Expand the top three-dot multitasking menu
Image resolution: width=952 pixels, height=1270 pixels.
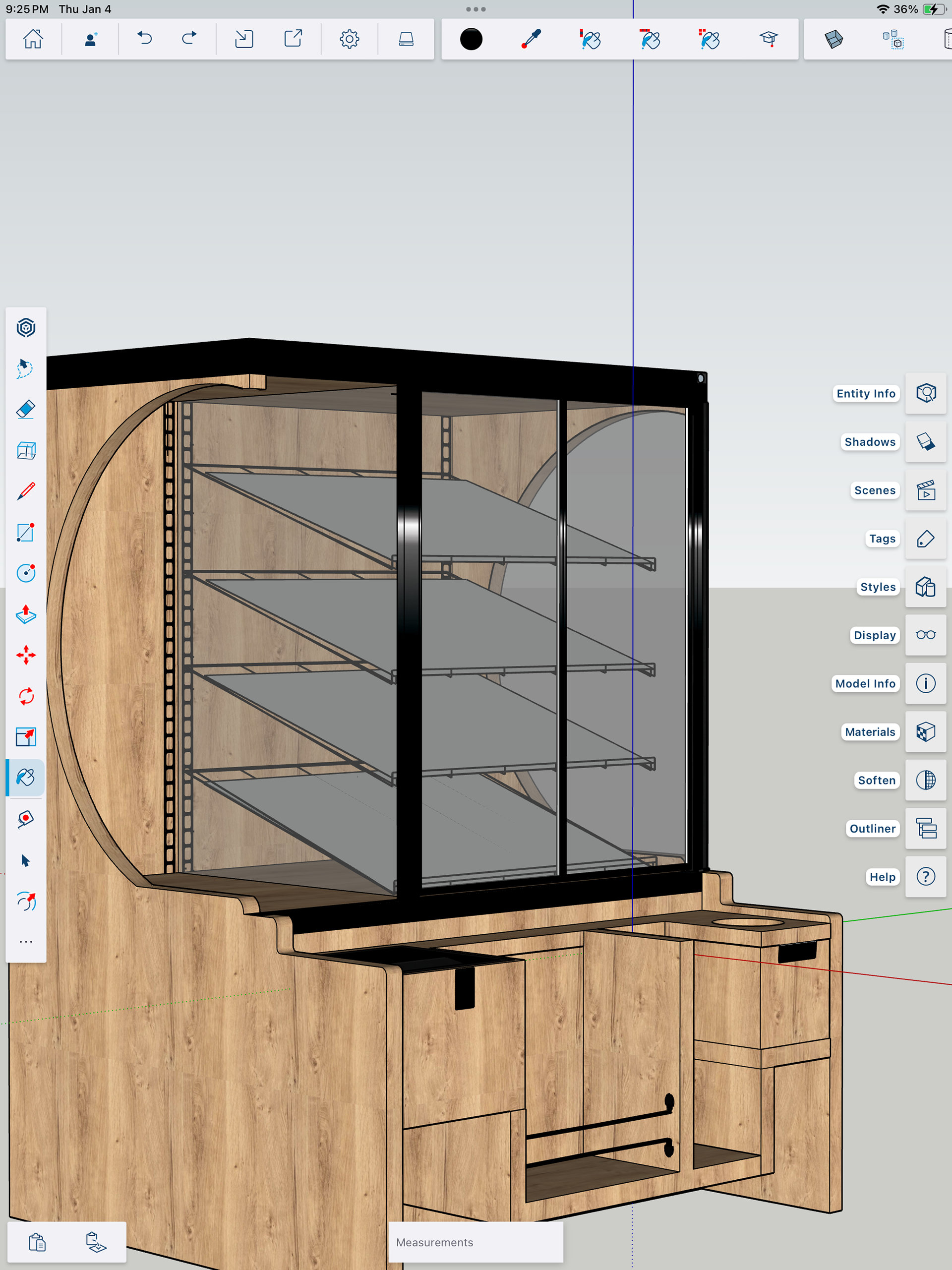pyautogui.click(x=476, y=9)
